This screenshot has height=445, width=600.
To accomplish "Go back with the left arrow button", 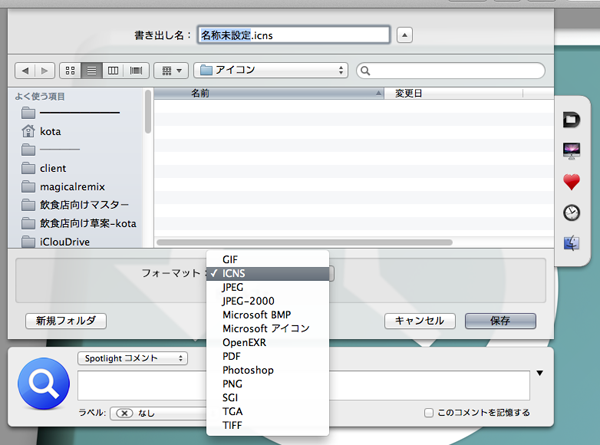I will (x=25, y=70).
